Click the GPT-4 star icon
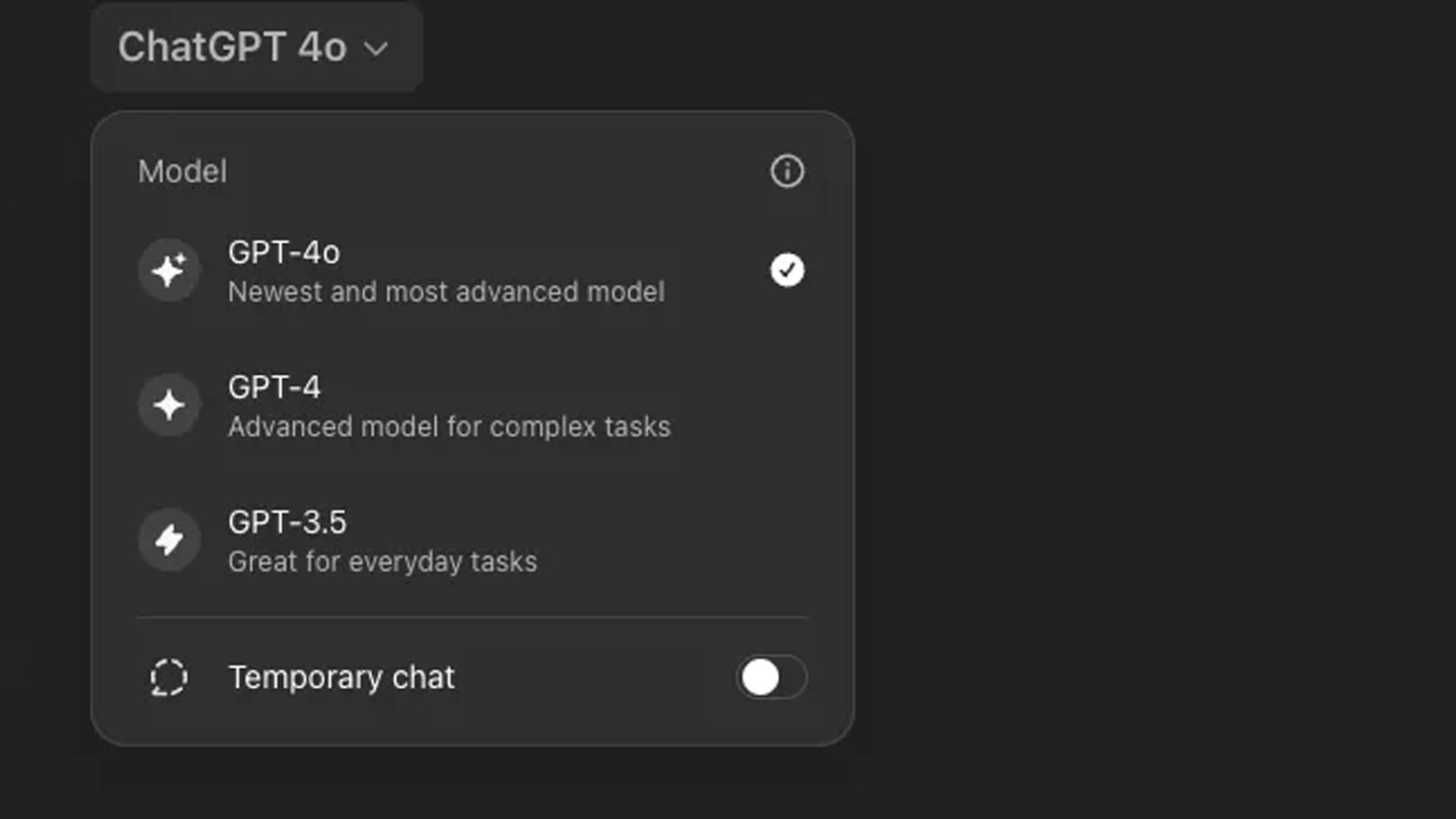 (169, 405)
